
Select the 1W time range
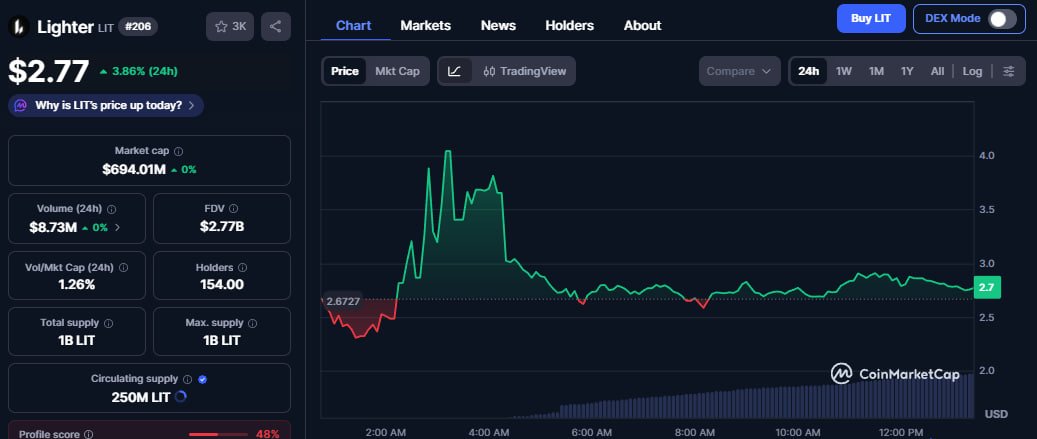click(844, 71)
